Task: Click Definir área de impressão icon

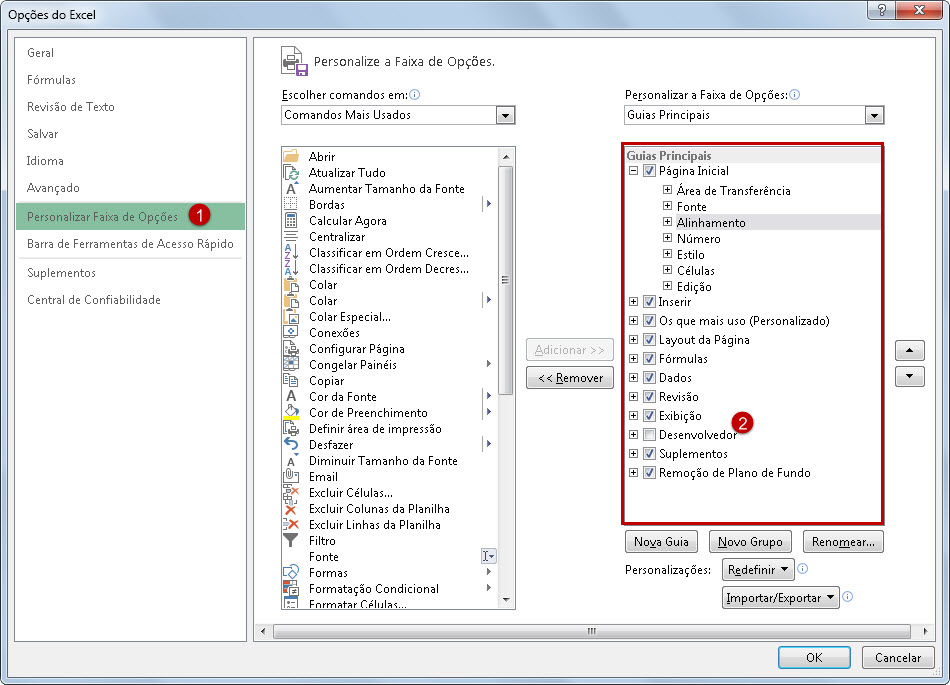Action: [291, 429]
